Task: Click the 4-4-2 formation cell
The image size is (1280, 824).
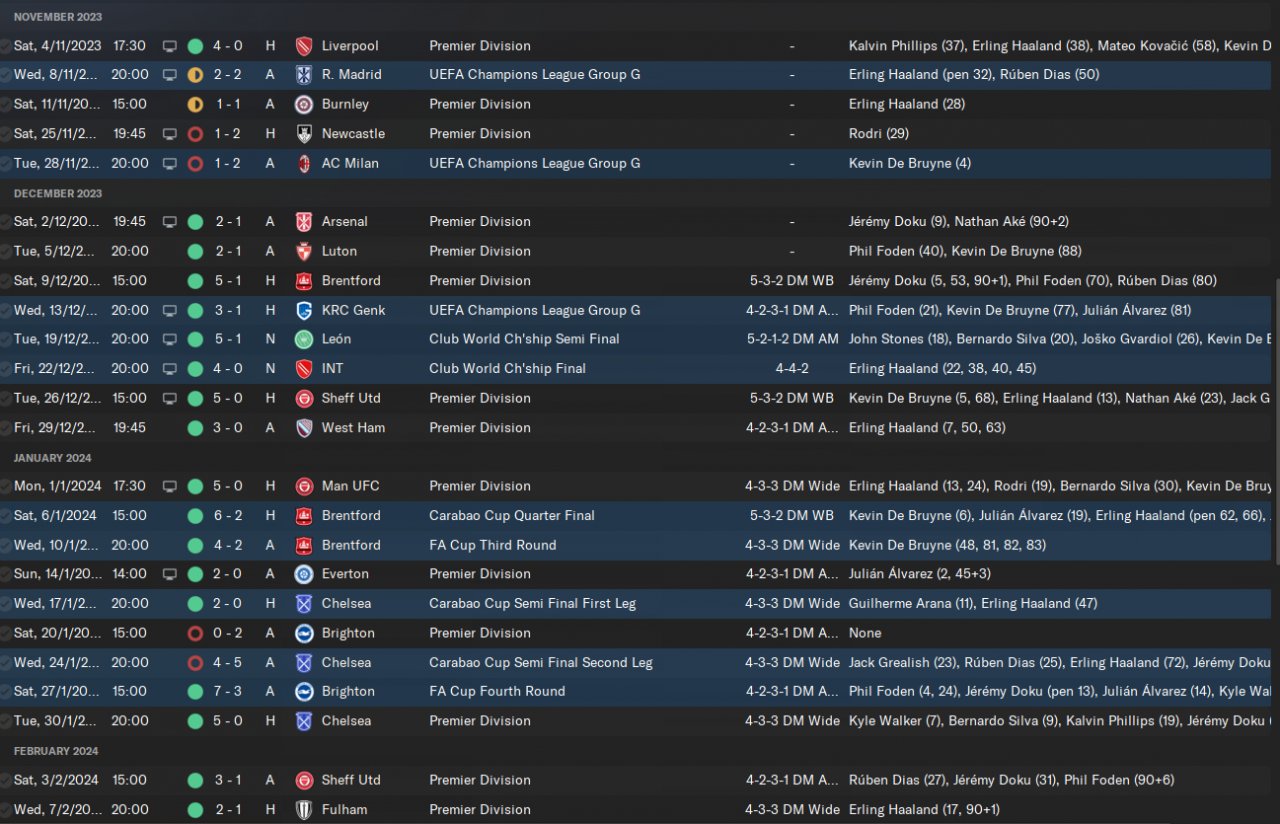Action: click(792, 369)
